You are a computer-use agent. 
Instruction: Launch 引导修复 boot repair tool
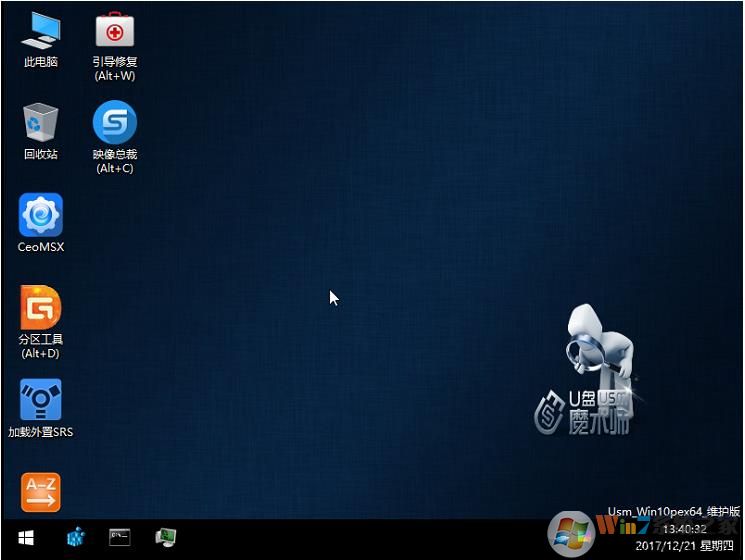(x=114, y=31)
